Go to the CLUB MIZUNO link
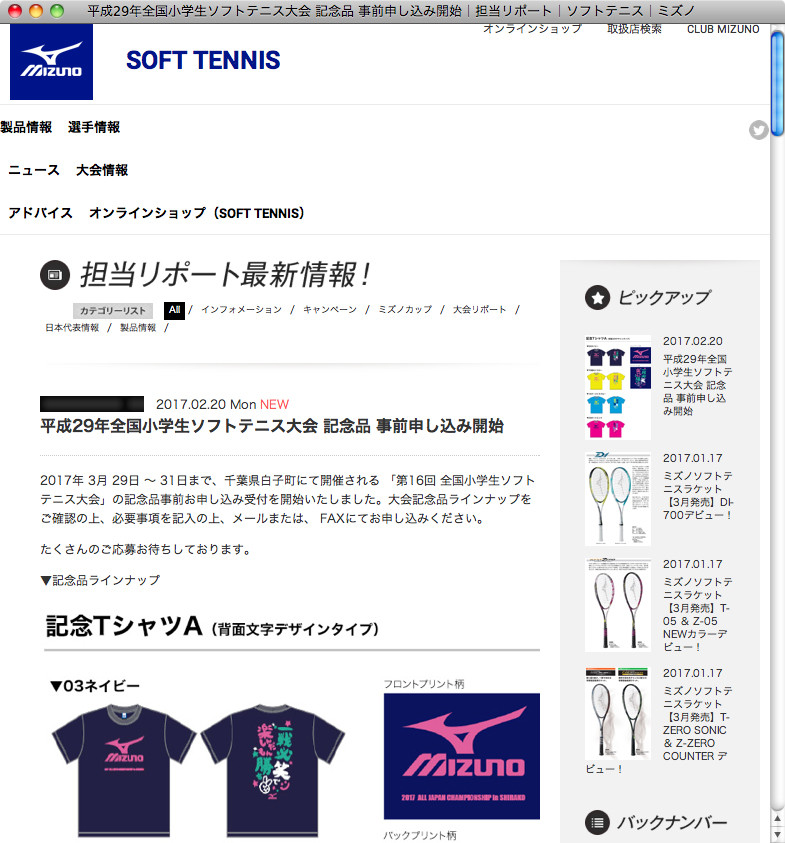 [x=723, y=29]
